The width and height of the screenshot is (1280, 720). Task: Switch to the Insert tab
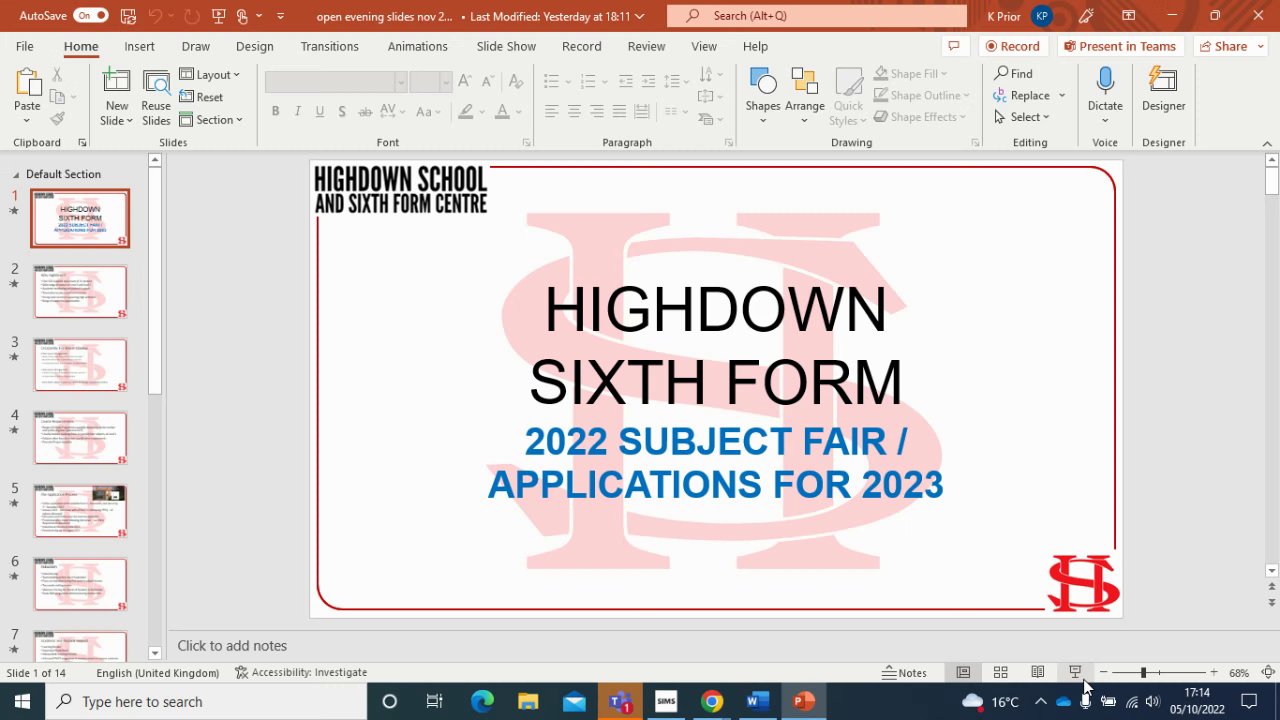pos(139,46)
